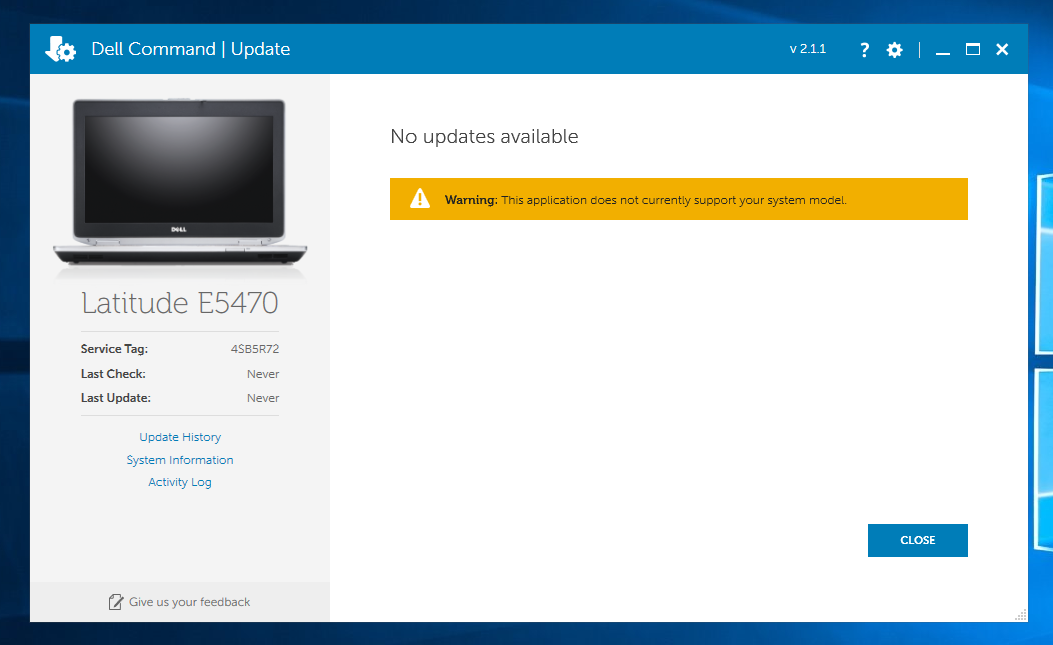Maximize the Dell Command Update window
This screenshot has height=645, width=1053.
pyautogui.click(x=972, y=49)
